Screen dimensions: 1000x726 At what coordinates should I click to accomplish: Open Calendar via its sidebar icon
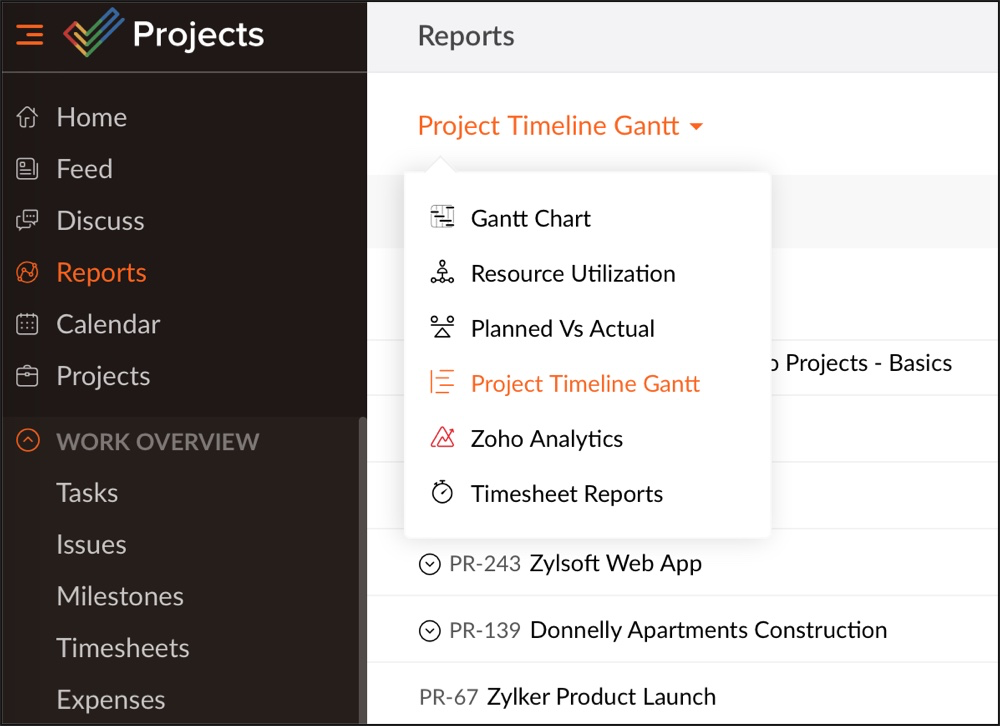pos(29,324)
